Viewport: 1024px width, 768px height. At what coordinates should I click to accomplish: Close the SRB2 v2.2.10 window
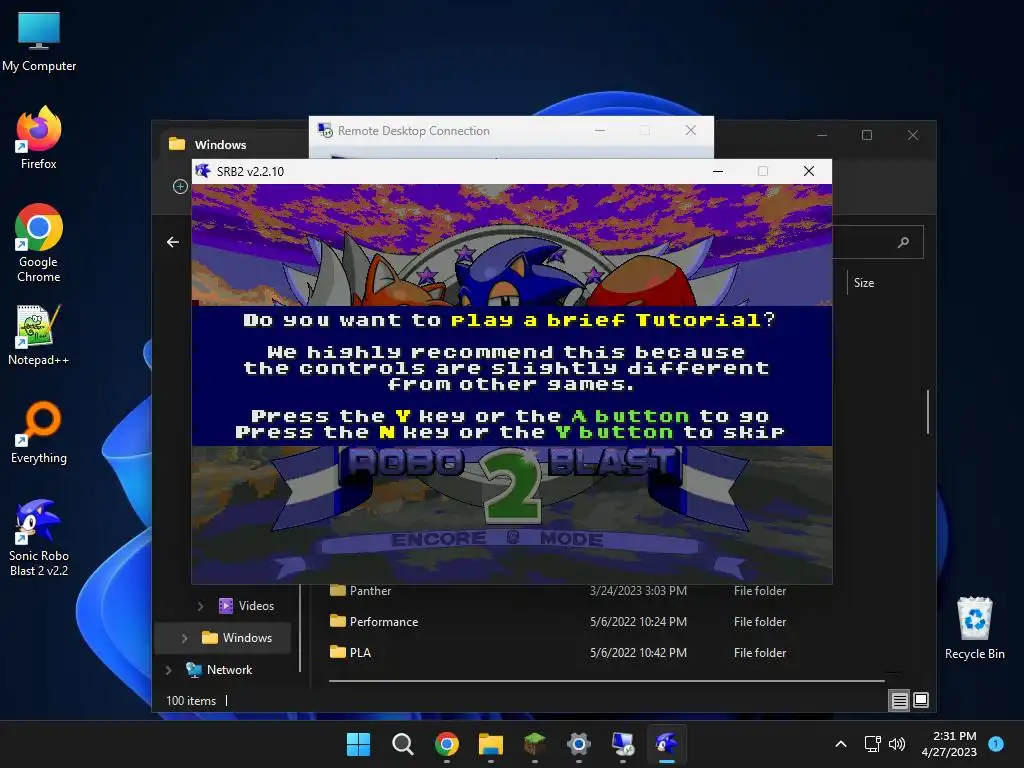coord(808,171)
